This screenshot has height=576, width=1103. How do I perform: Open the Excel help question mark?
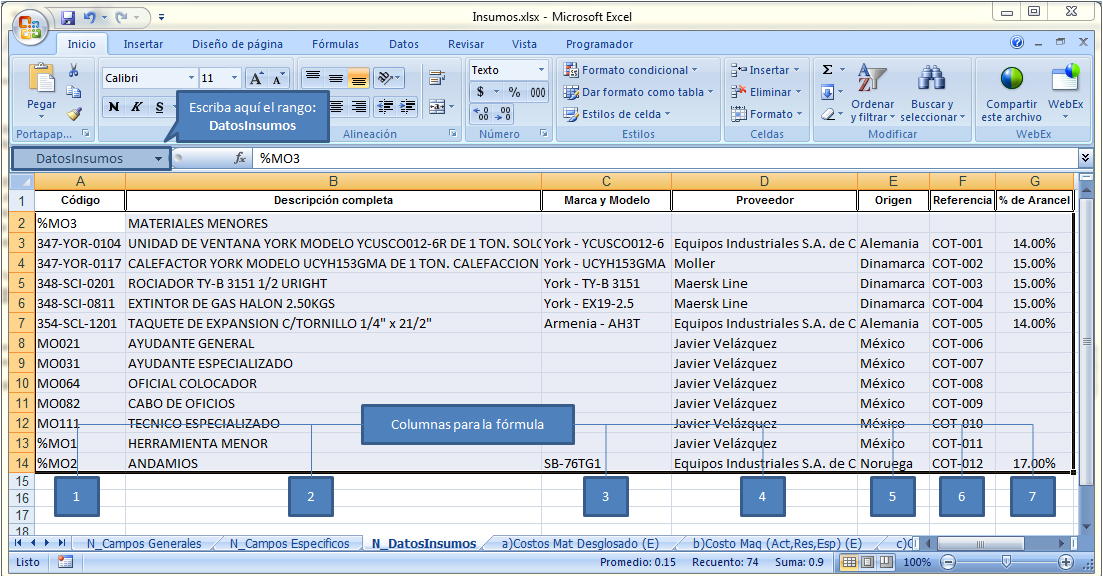pyautogui.click(x=1017, y=42)
